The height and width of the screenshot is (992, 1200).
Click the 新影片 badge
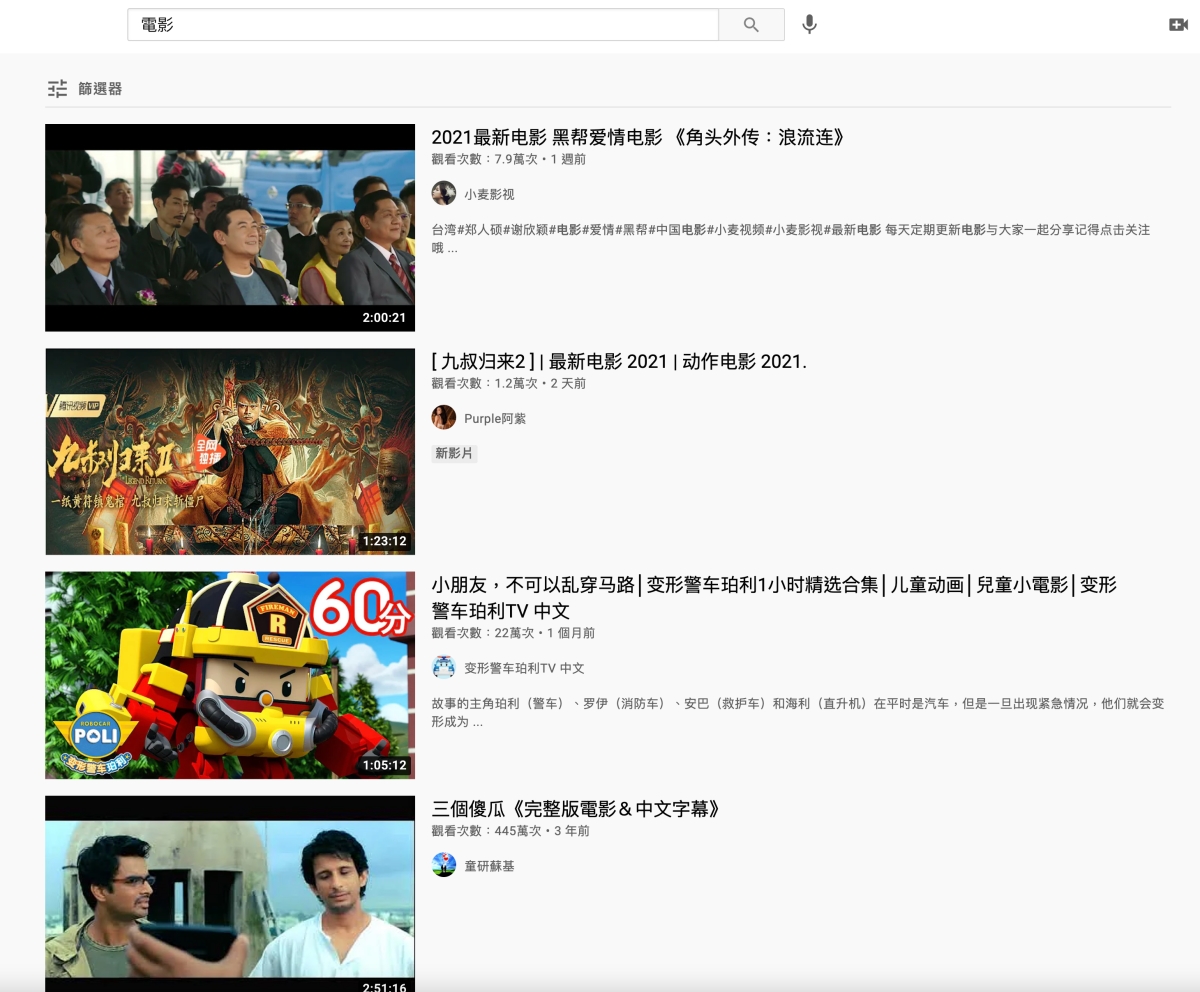[x=454, y=453]
